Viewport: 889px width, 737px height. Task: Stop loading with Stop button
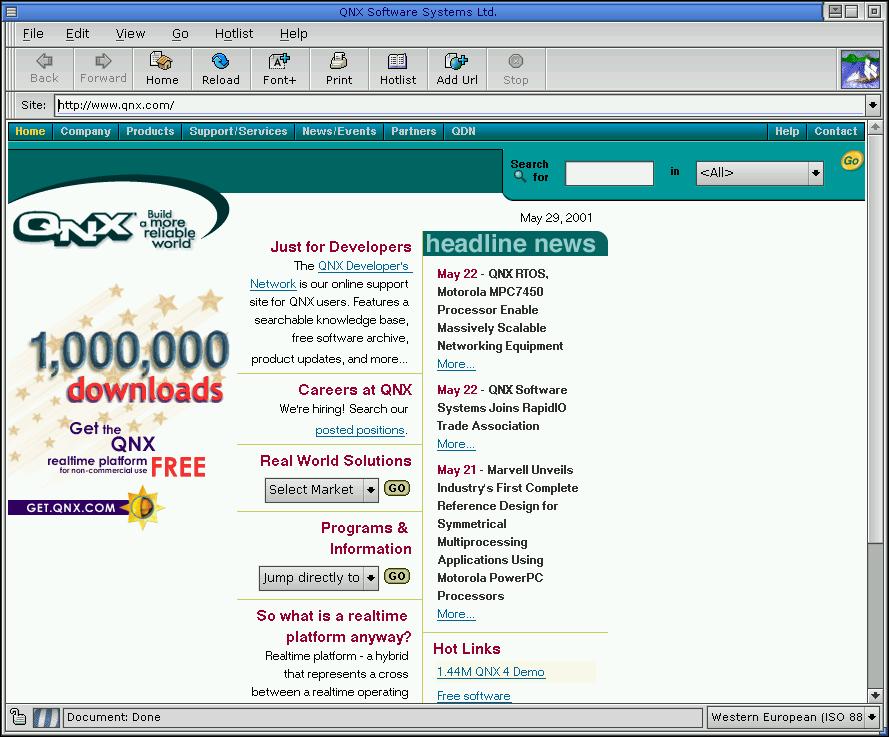(x=515, y=69)
